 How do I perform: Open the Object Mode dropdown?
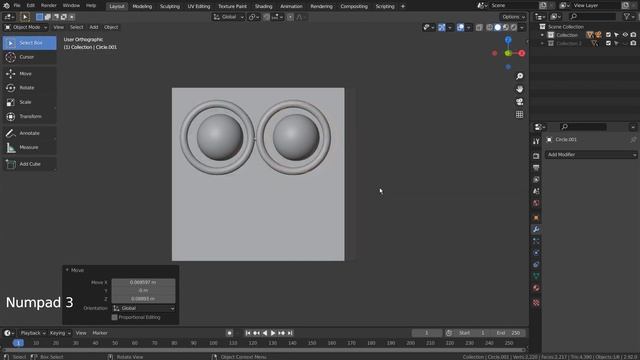pyautogui.click(x=26, y=27)
